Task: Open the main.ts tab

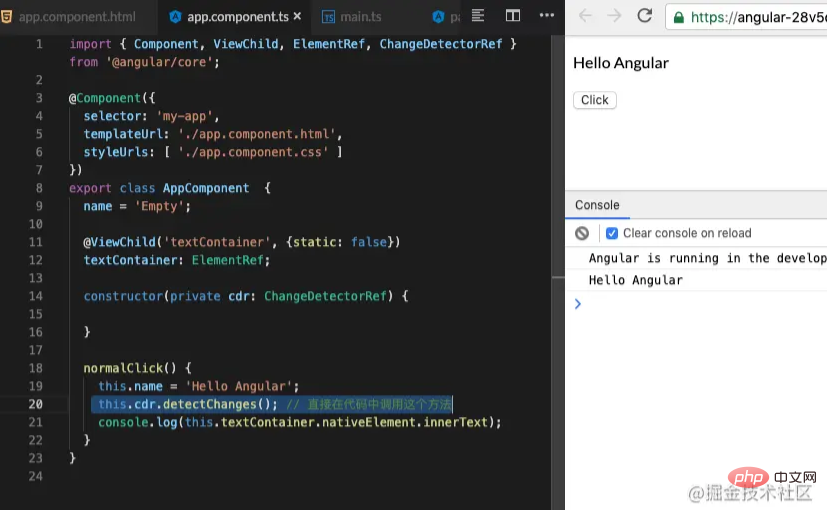Action: pyautogui.click(x=361, y=17)
